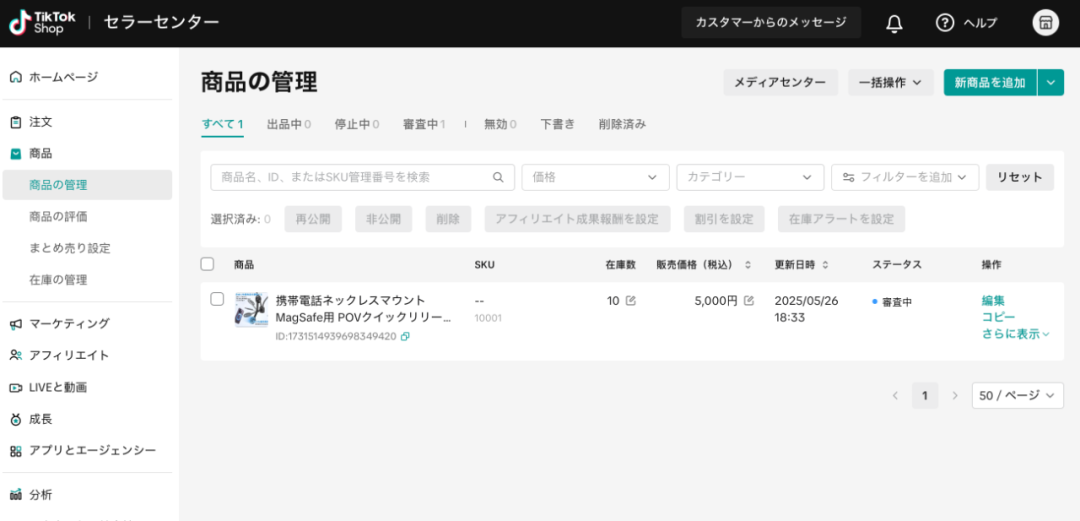Open the notifications bell
This screenshot has width=1080, height=521.
pyautogui.click(x=894, y=23)
